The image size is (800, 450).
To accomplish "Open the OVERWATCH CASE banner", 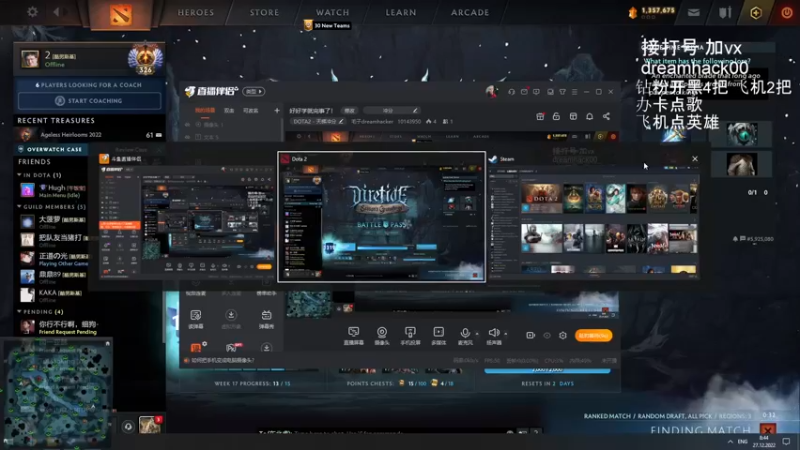I will pyautogui.click(x=51, y=149).
